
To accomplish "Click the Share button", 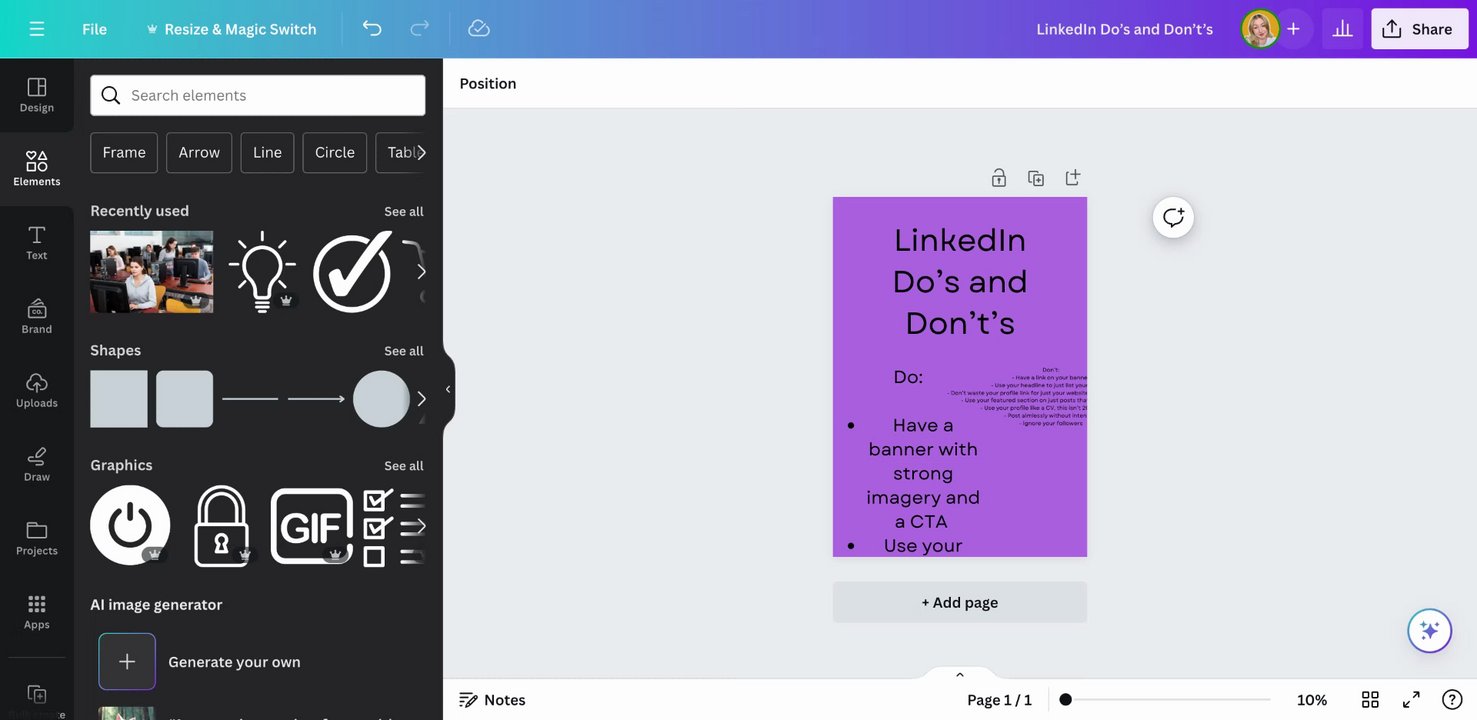I will point(1418,29).
